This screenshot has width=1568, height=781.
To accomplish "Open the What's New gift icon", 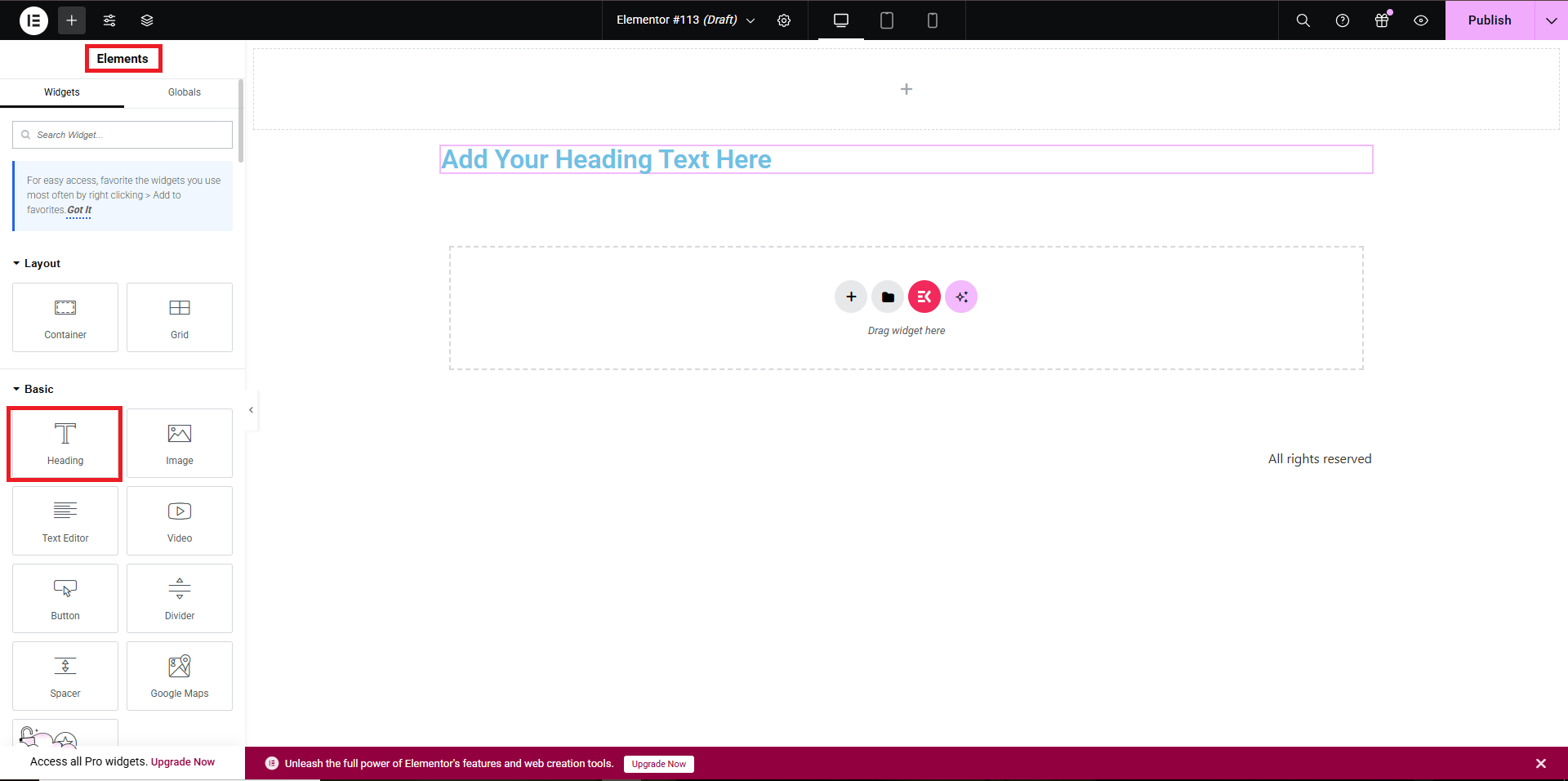I will coord(1382,20).
